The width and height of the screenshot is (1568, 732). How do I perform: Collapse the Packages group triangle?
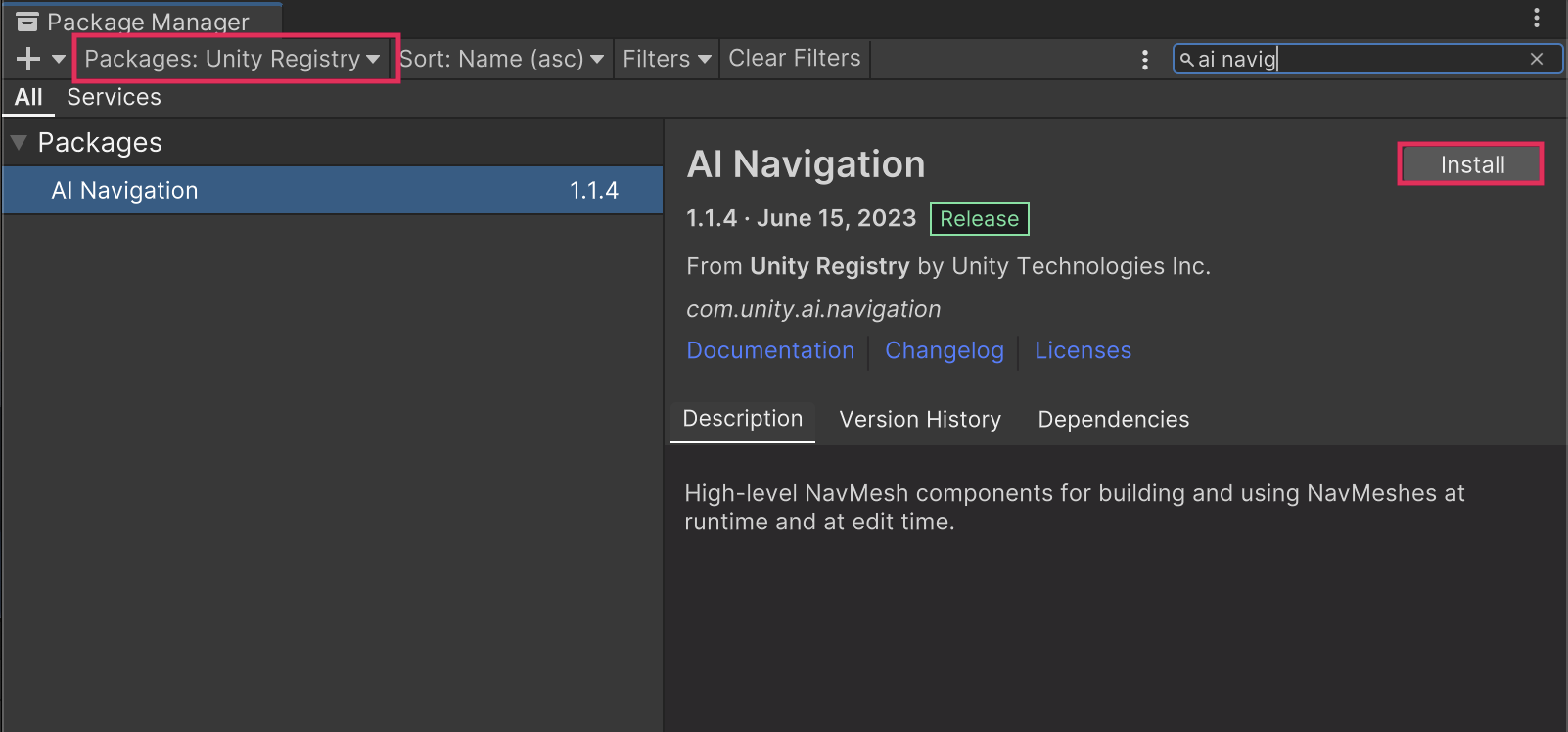pyautogui.click(x=19, y=143)
